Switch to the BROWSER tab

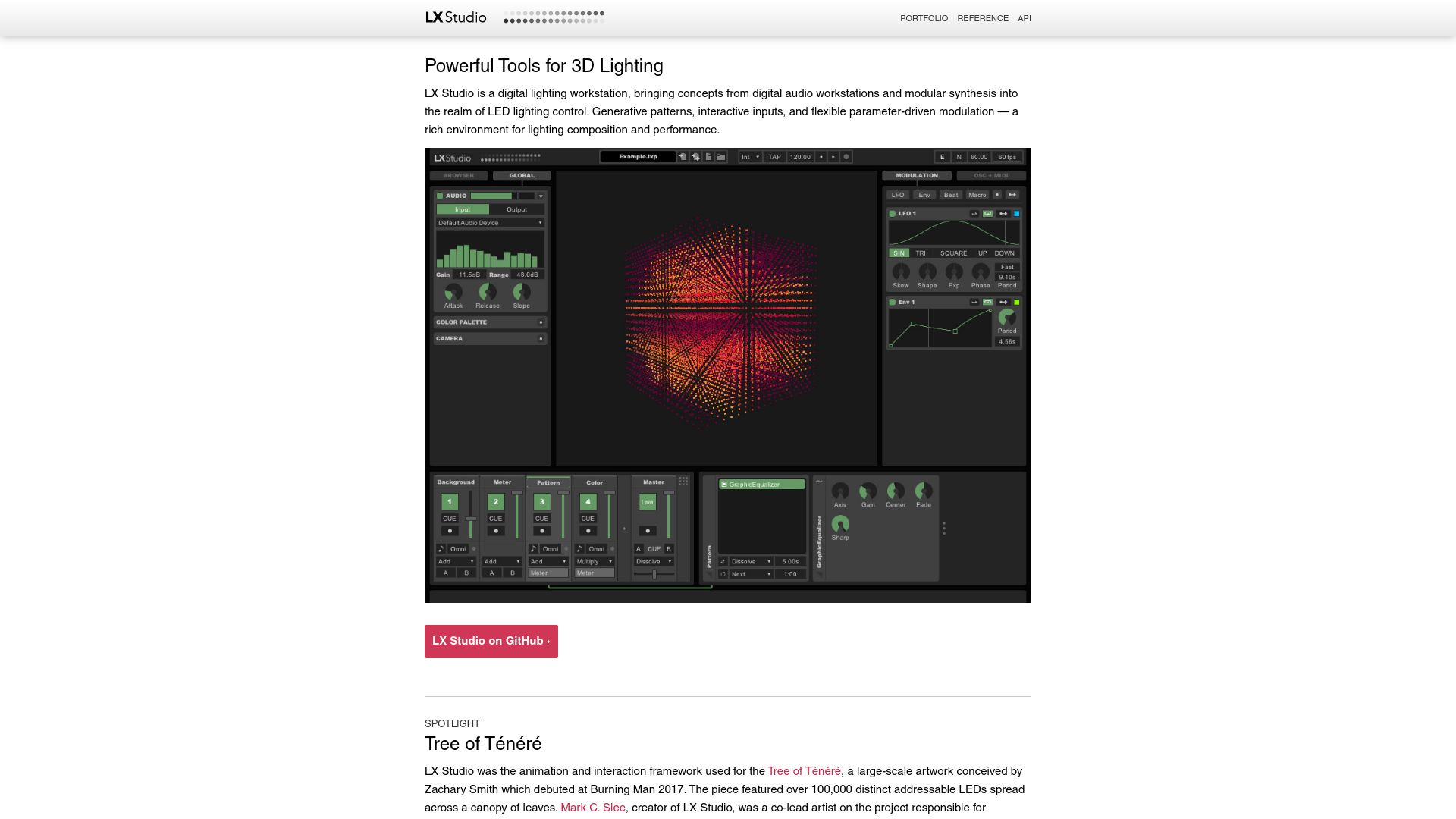point(459,175)
